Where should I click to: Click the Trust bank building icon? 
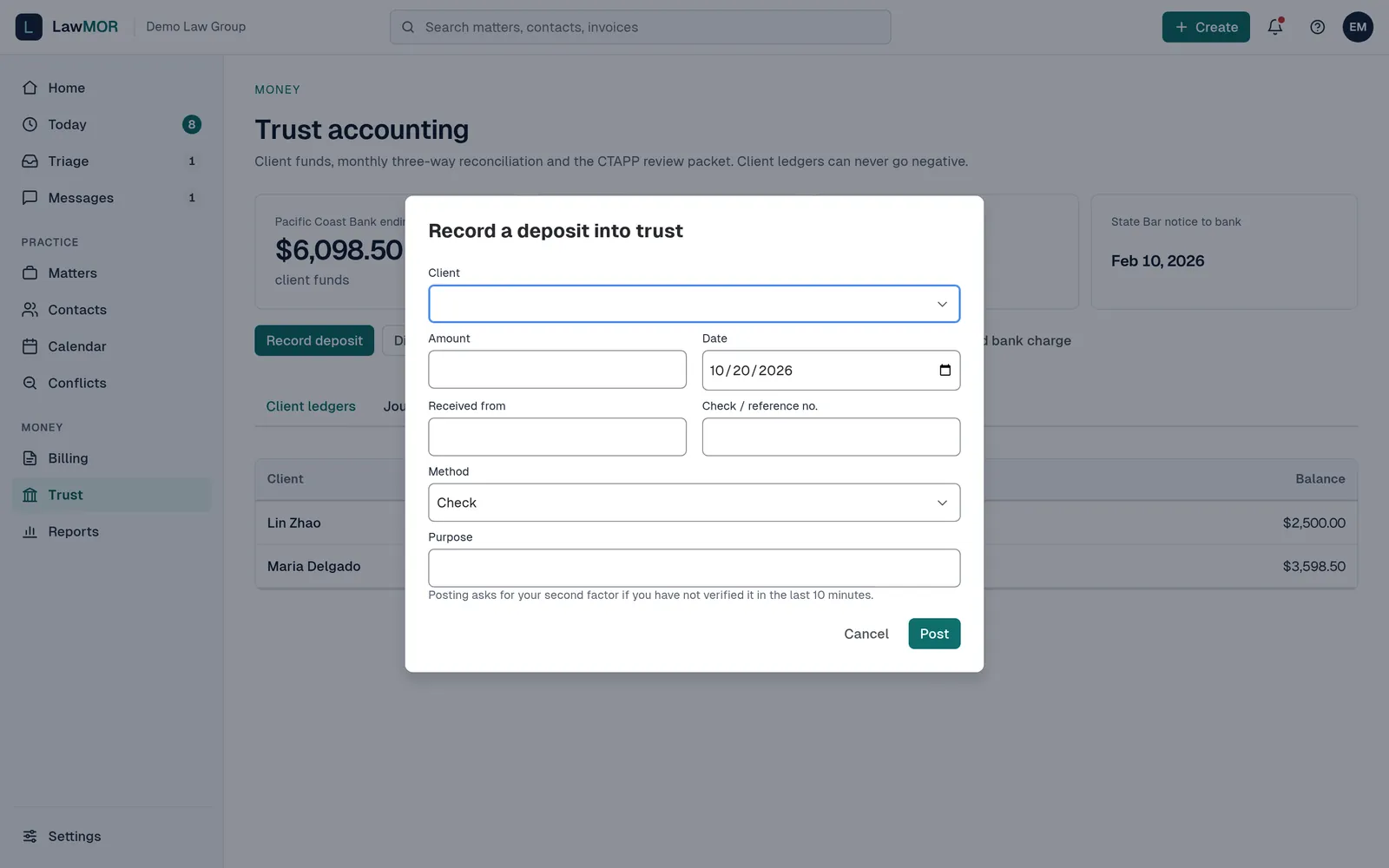30,495
